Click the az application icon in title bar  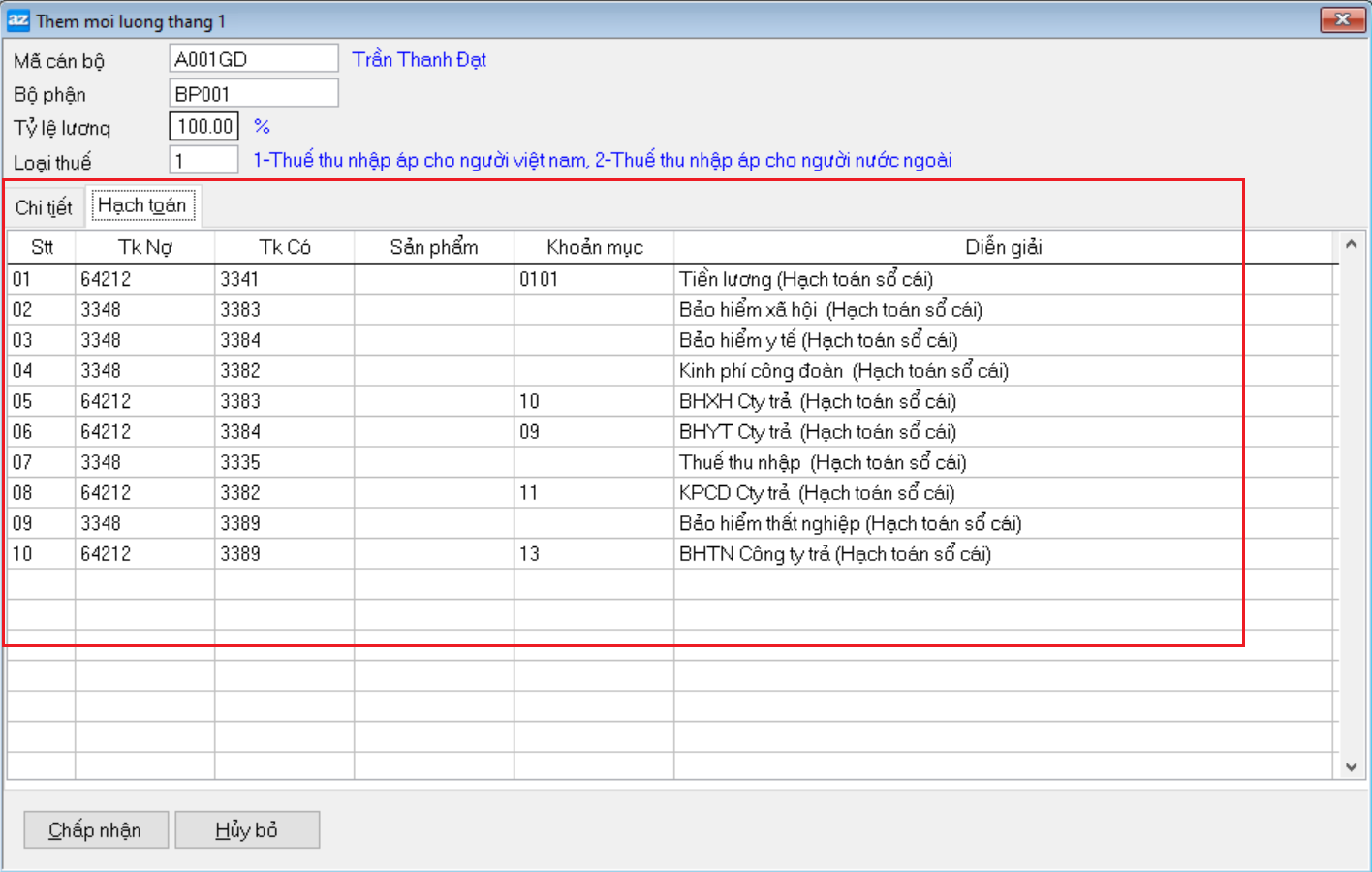tap(18, 20)
